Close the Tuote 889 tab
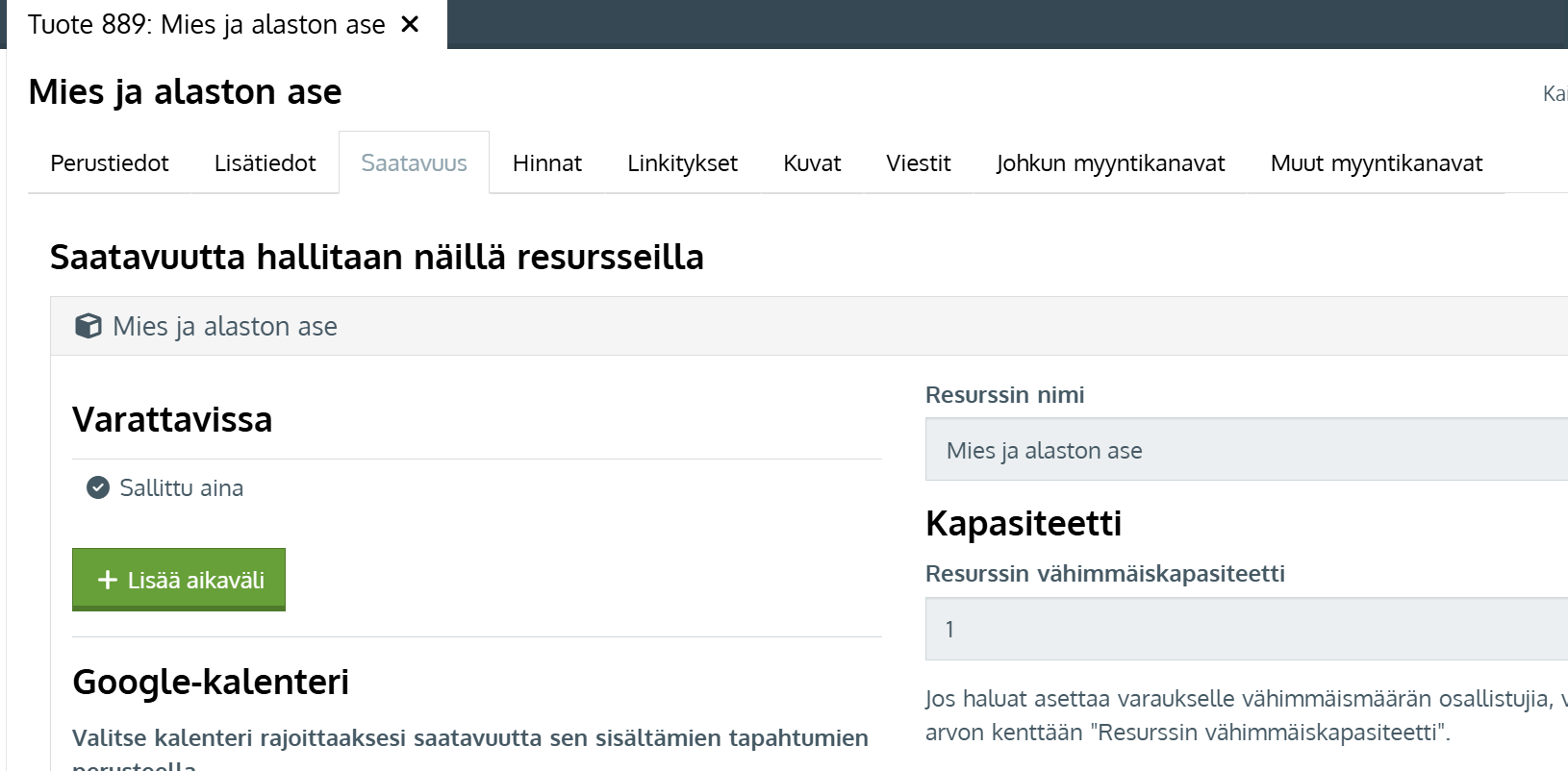Screen dimensions: 1568x771 (x=410, y=24)
